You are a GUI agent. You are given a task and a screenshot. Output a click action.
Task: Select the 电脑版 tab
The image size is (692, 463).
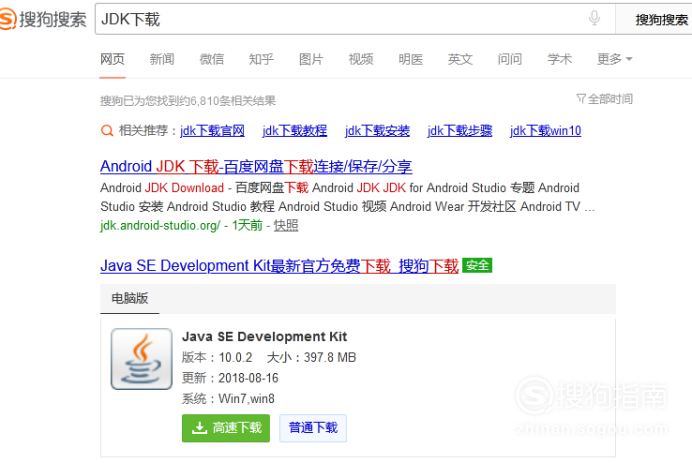130,298
